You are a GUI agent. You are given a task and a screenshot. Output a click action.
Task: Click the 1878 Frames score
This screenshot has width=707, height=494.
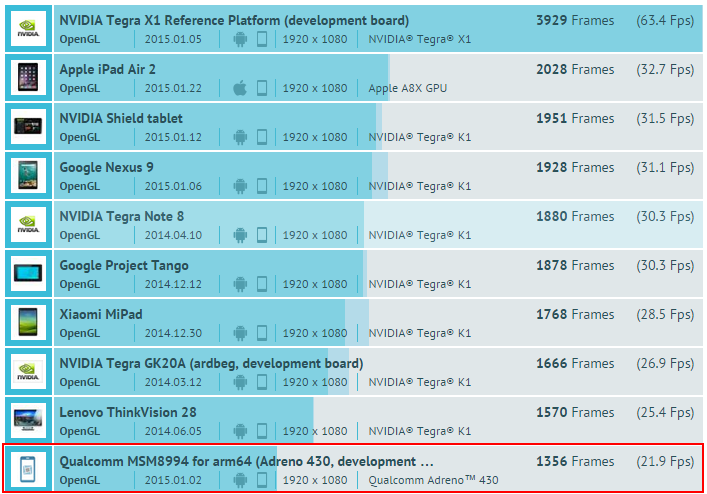pyautogui.click(x=575, y=266)
